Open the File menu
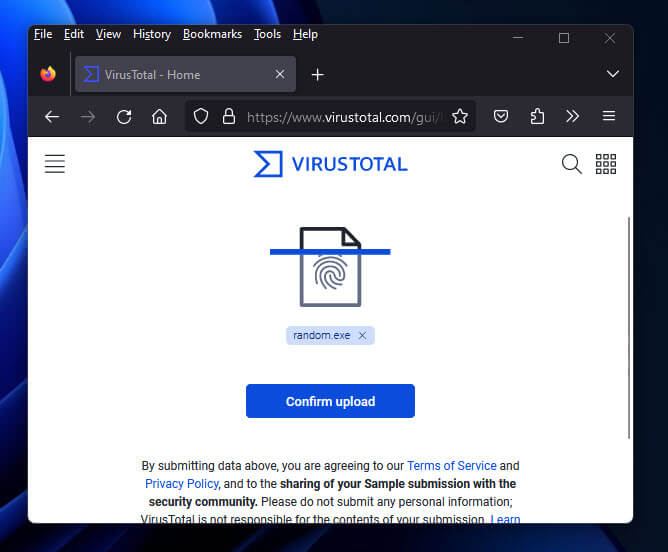 [43, 34]
